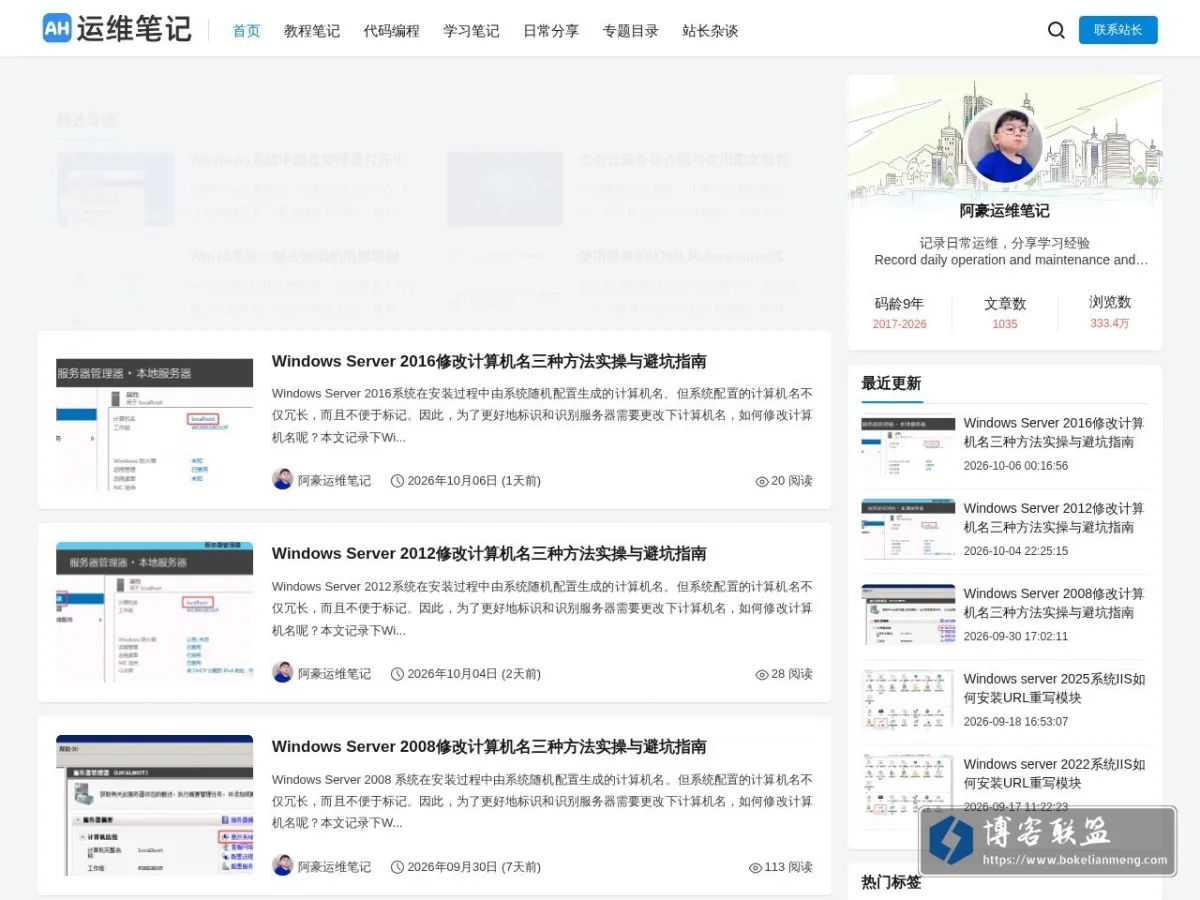Click author name 阿豪运维笔记 on 2012 post
The width and height of the screenshot is (1200, 900).
tap(334, 674)
